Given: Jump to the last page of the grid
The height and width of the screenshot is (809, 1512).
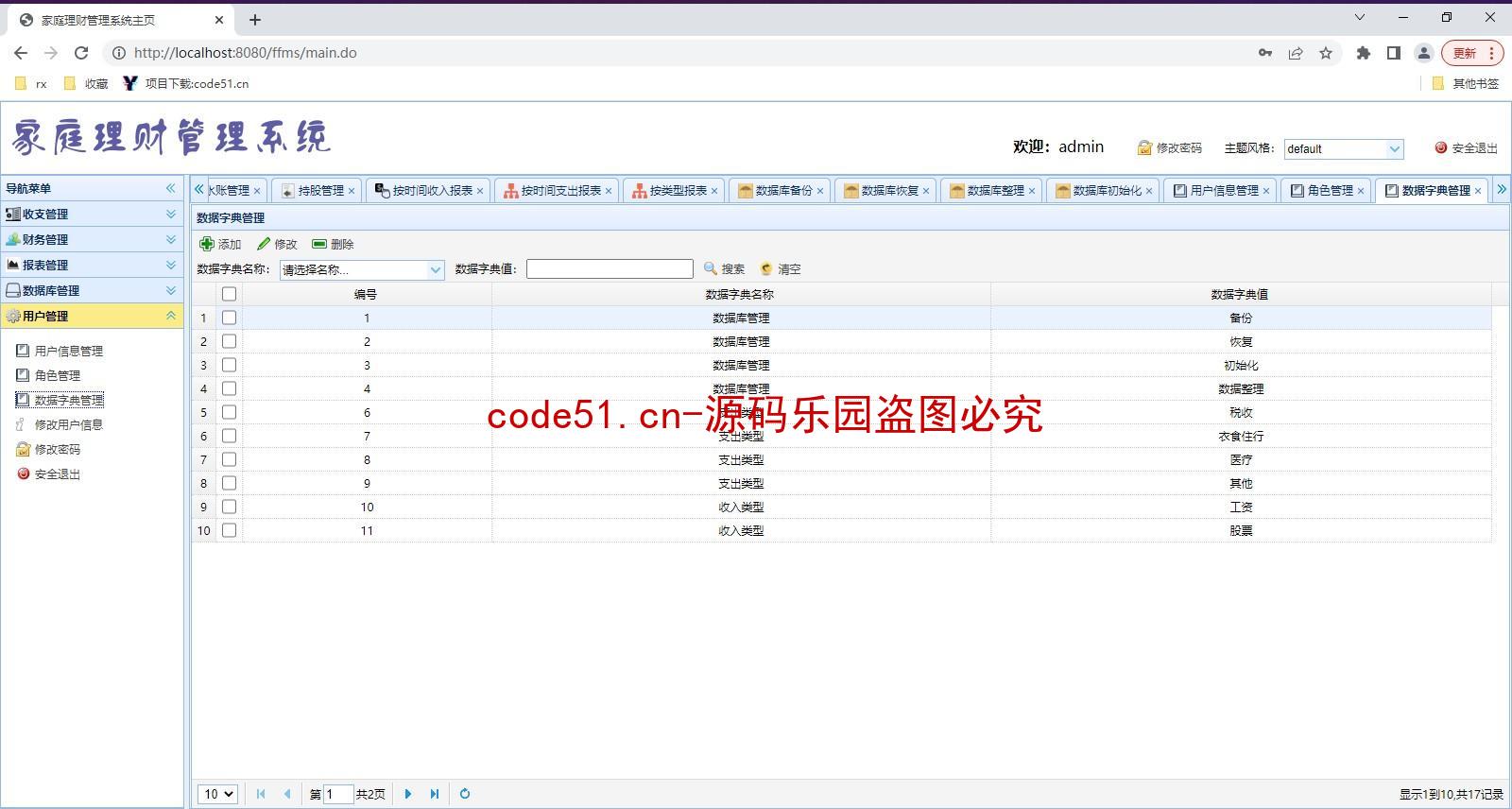Looking at the screenshot, I should click(x=434, y=794).
